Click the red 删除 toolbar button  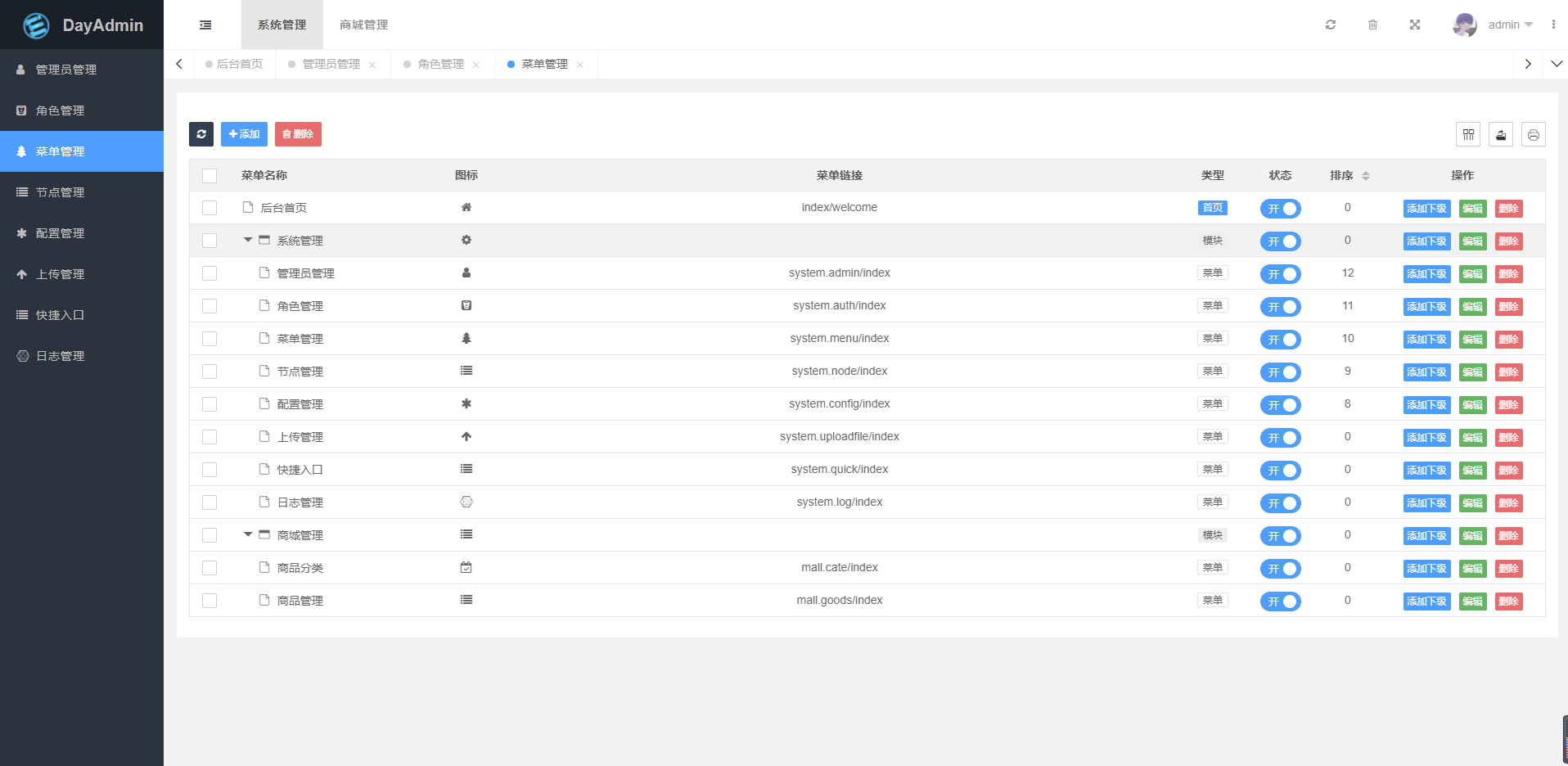pos(298,134)
